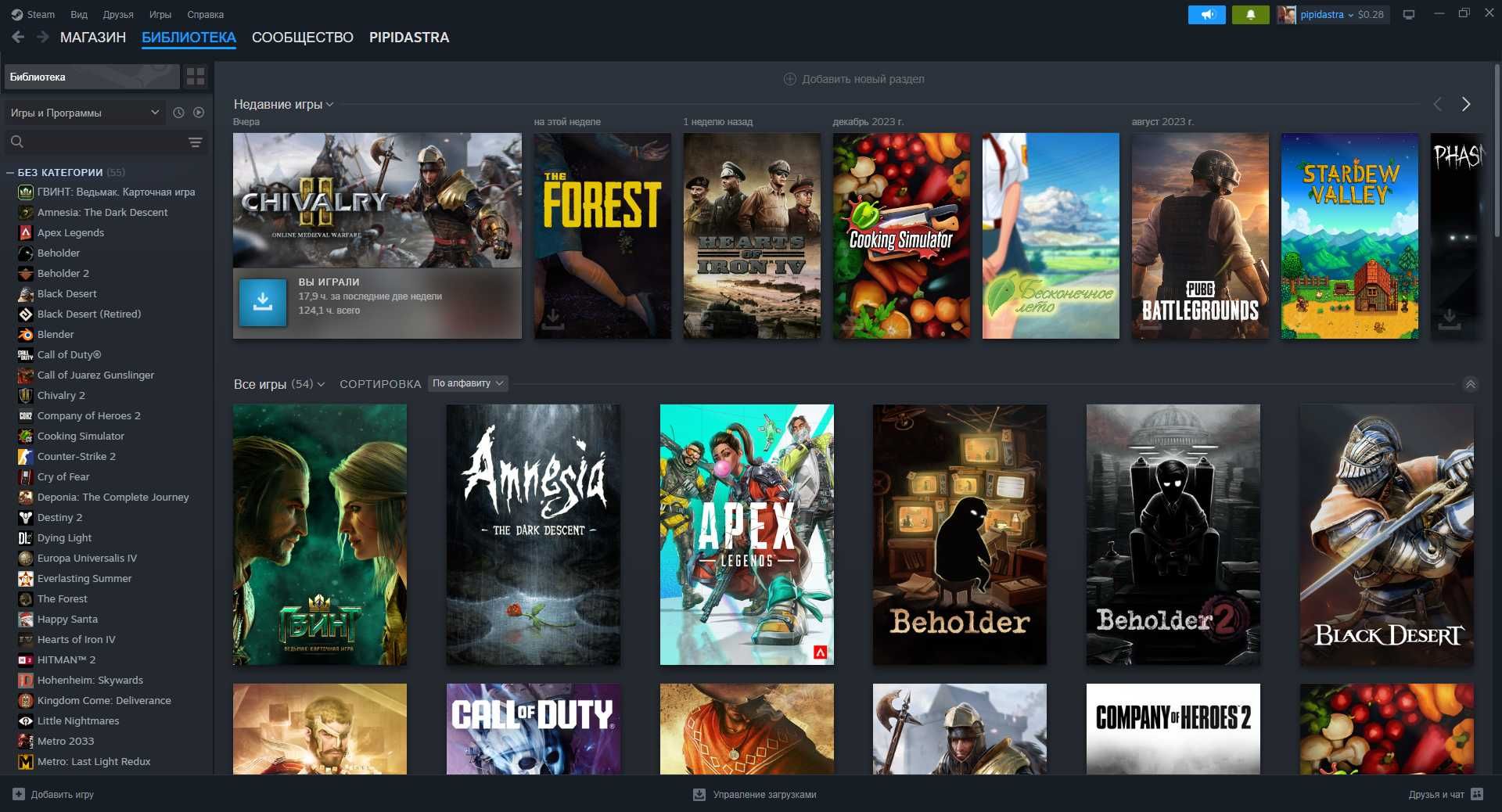Go to МАГАЗИН tab

click(x=93, y=38)
